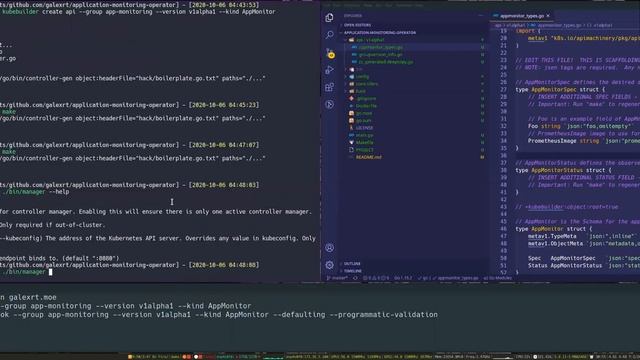The width and height of the screenshot is (640, 360).
Task: Open Makefile in the file tree
Action: pos(365,142)
